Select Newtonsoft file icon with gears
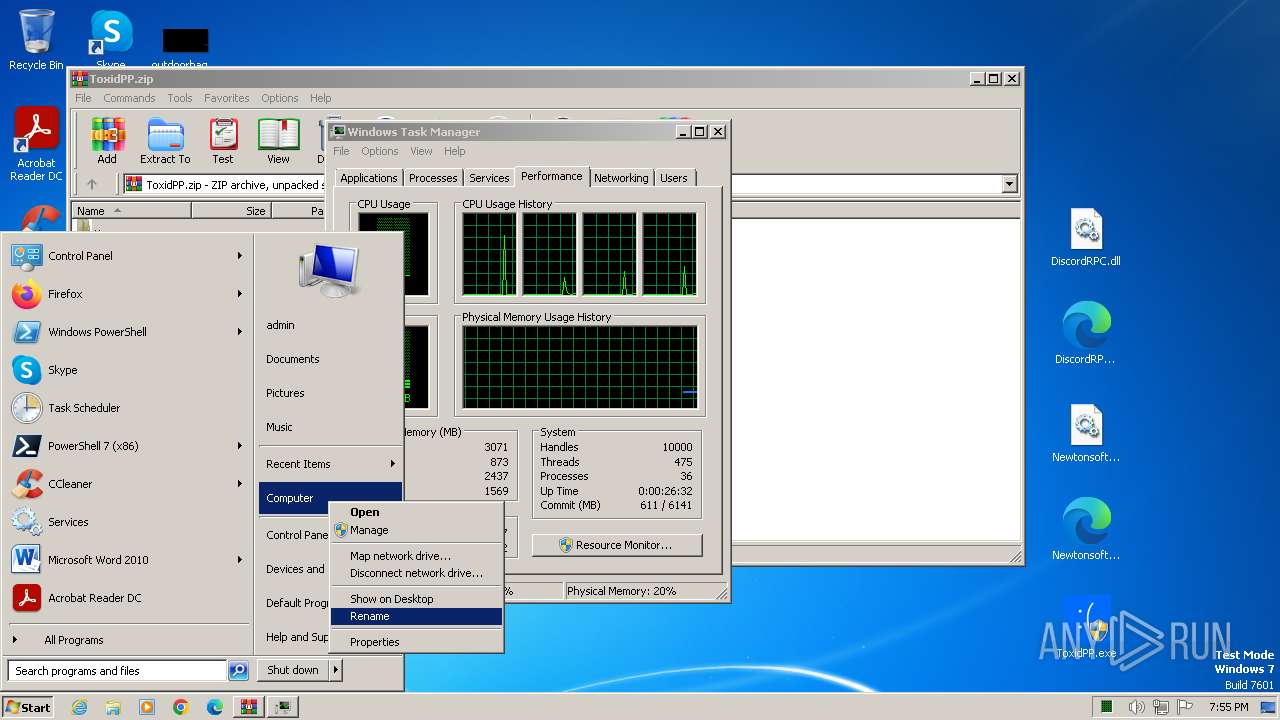Viewport: 1280px width, 720px height. pos(1086,434)
